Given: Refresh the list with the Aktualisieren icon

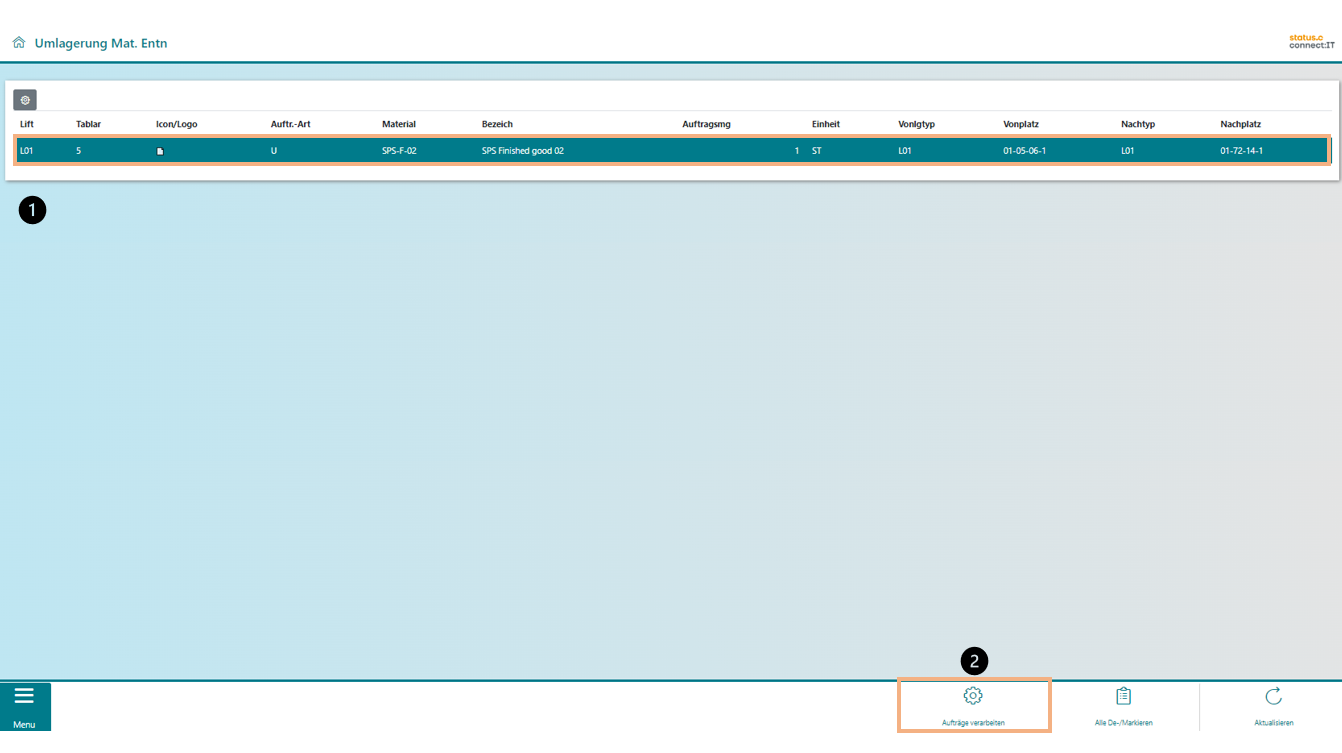Looking at the screenshot, I should click(x=1273, y=697).
